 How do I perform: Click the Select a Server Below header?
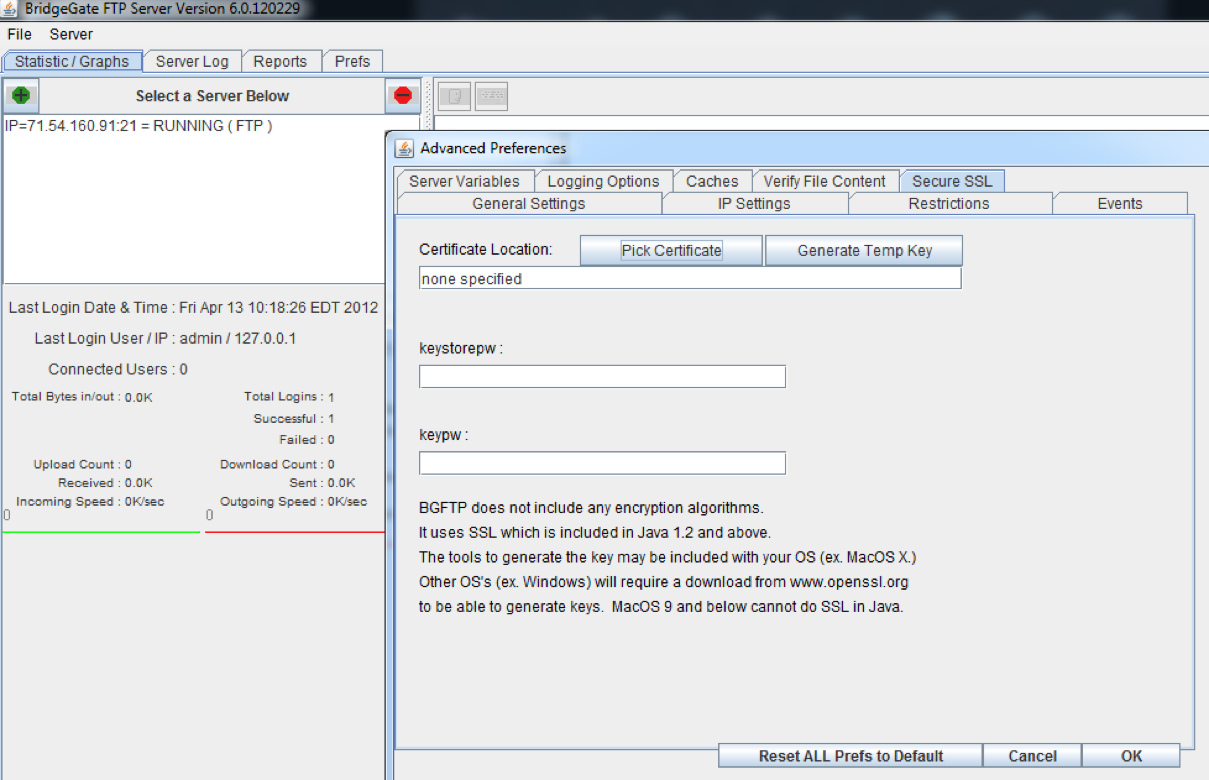coord(212,96)
